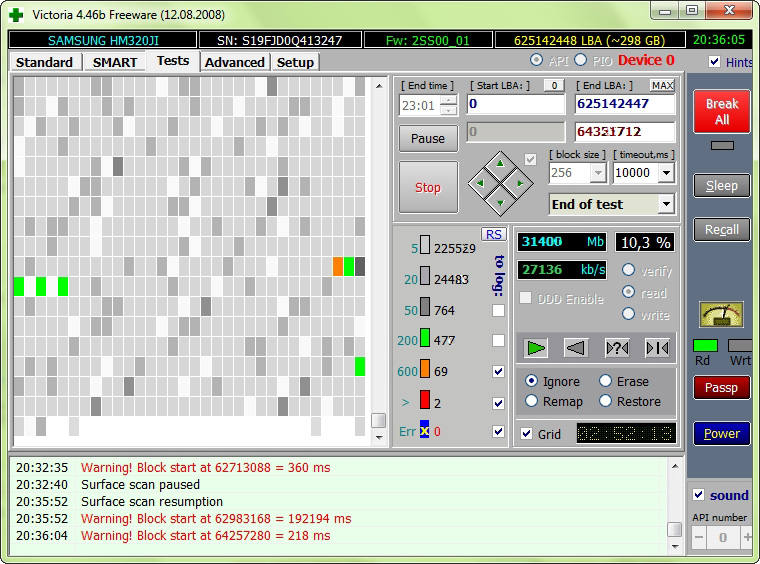Click the left arrow in navigation diamond
Screen dimensions: 760x564
(480, 183)
